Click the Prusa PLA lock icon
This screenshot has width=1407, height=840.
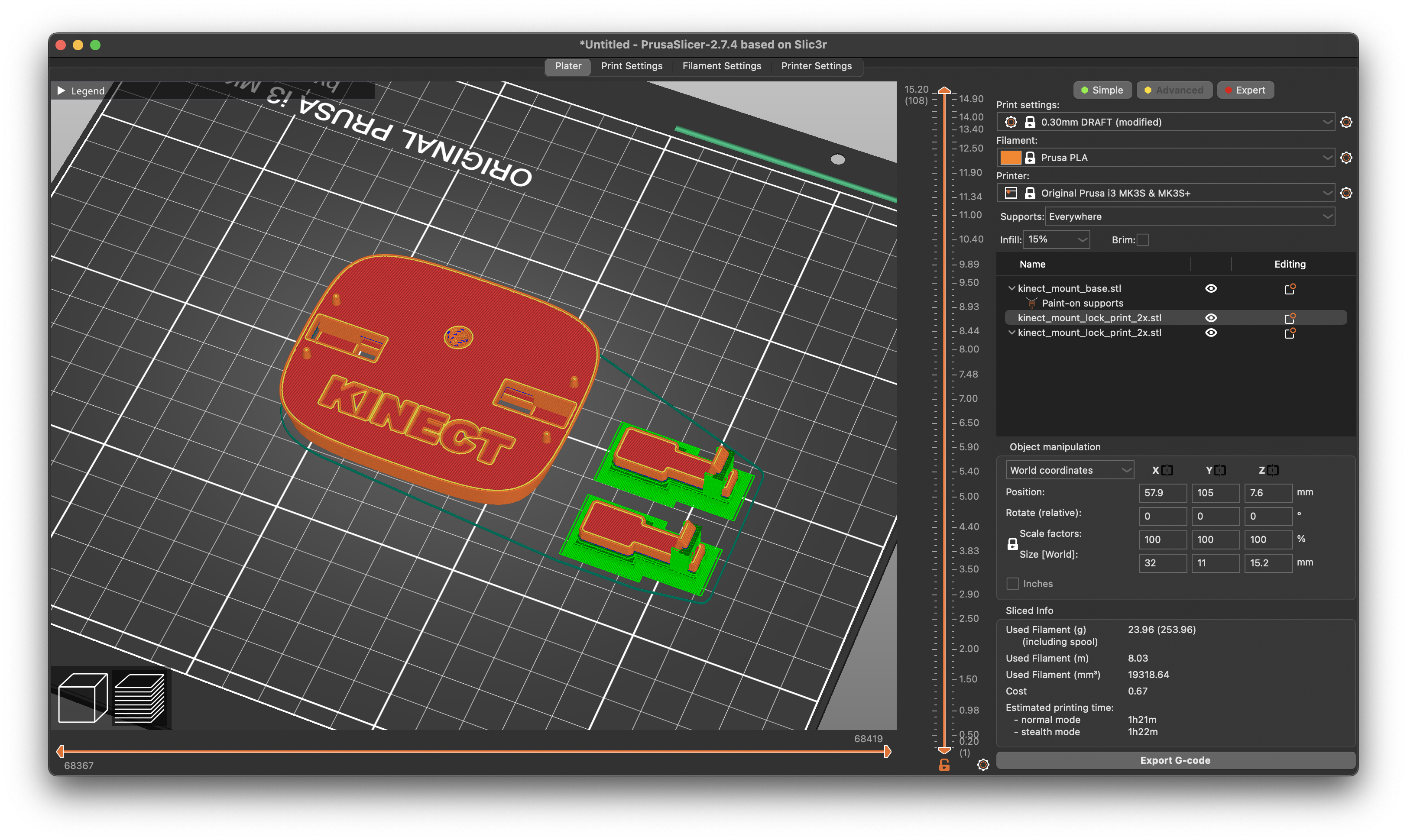1030,158
